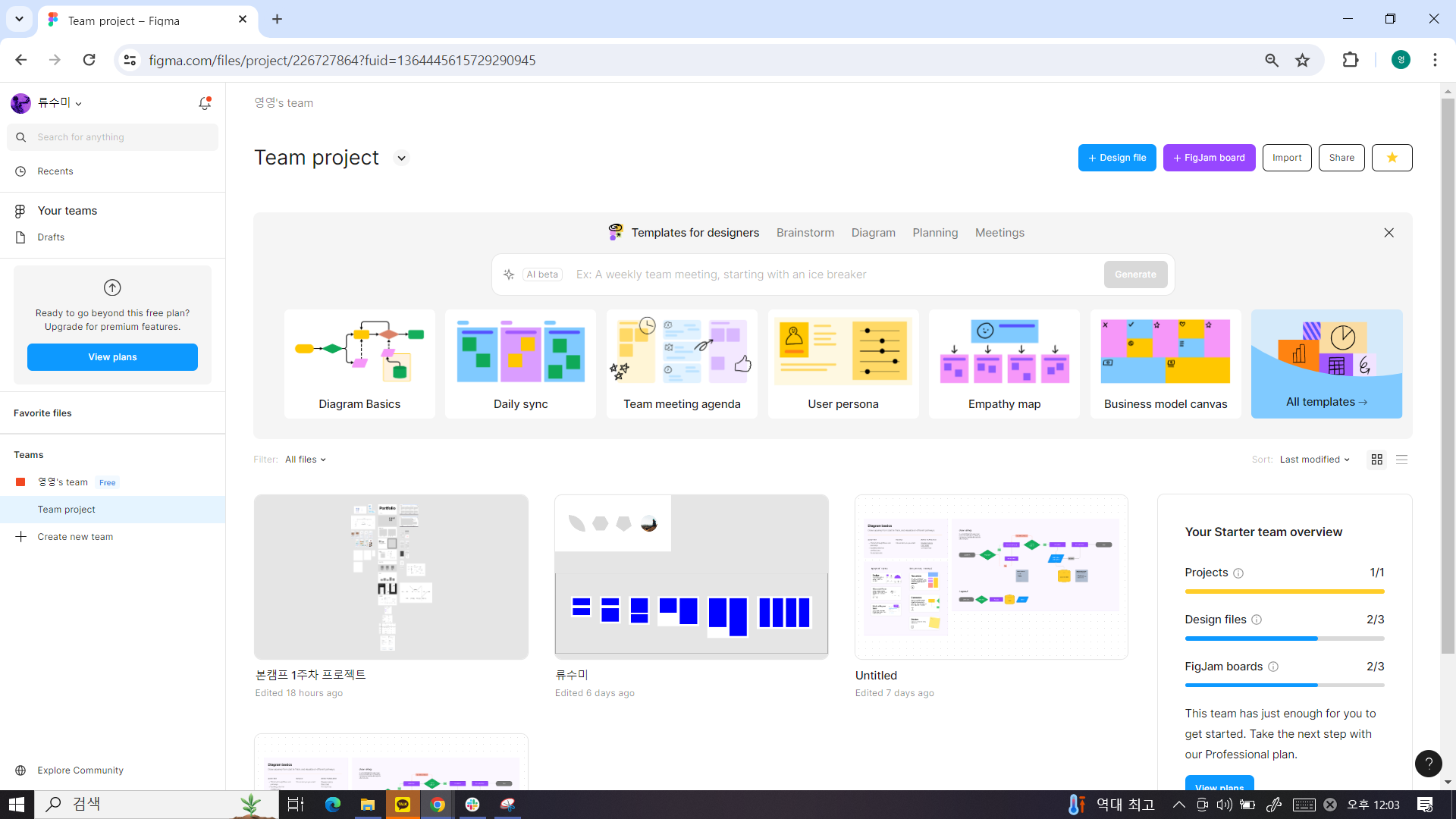Click the favorite star button
Viewport: 1456px width, 819px height.
coord(1392,158)
